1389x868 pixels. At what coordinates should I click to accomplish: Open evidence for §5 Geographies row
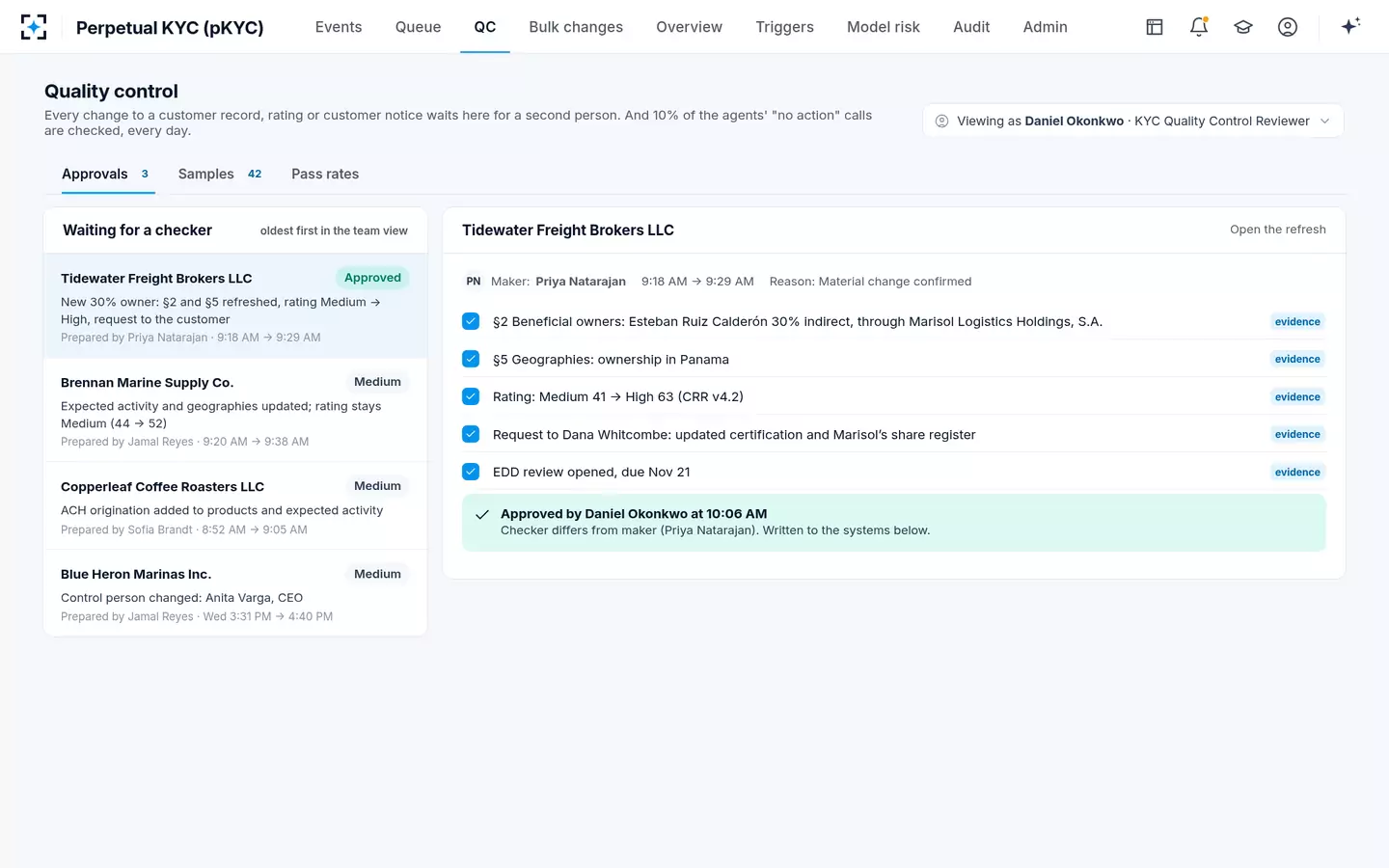click(x=1297, y=359)
